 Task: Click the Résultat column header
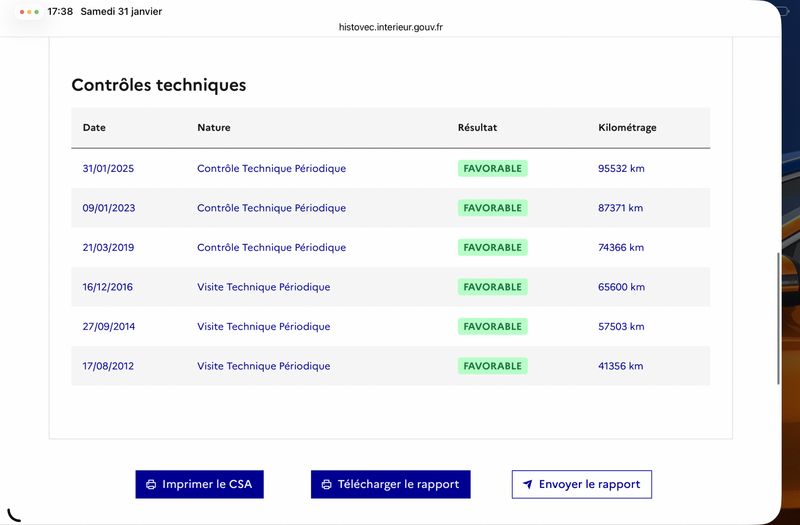(477, 128)
